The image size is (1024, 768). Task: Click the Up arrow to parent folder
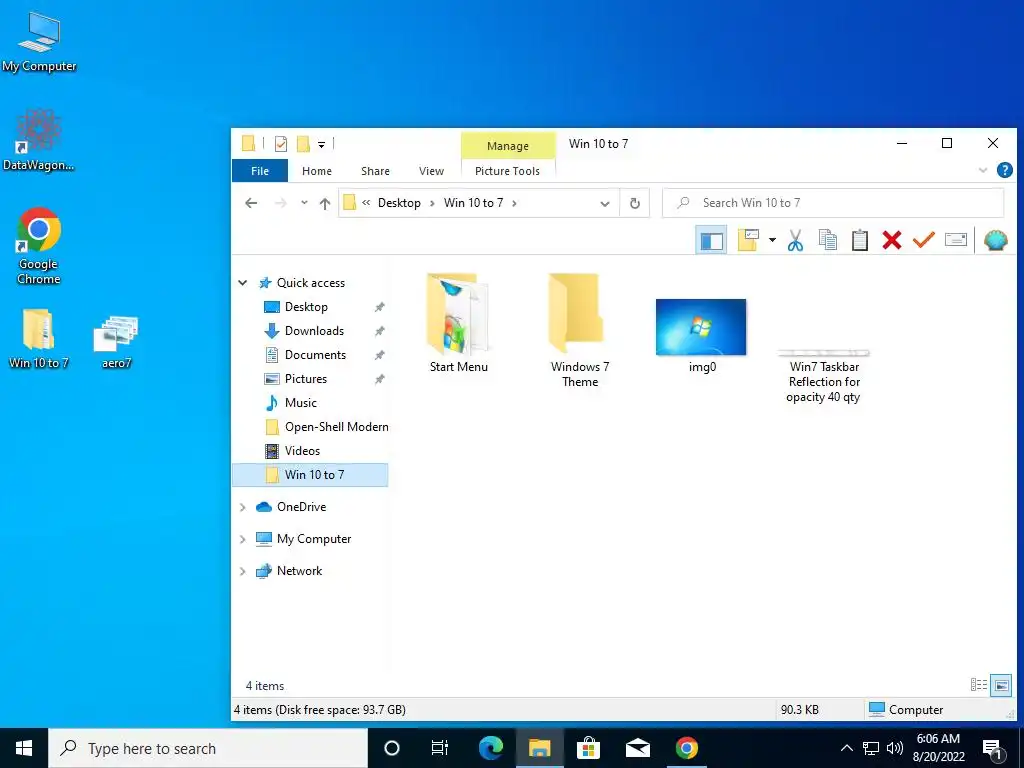tap(325, 203)
